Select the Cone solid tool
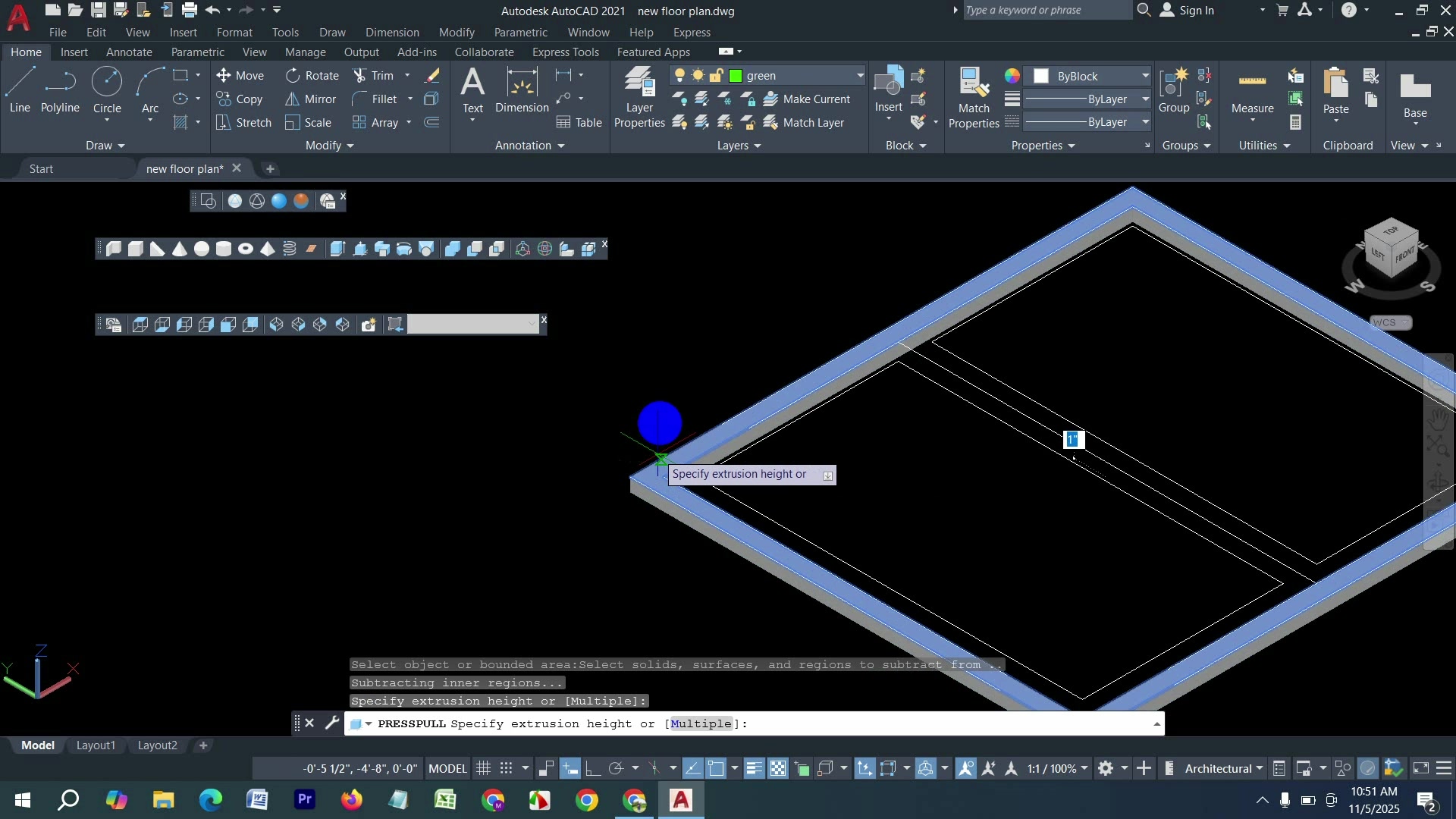The height and width of the screenshot is (819, 1456). click(x=180, y=249)
